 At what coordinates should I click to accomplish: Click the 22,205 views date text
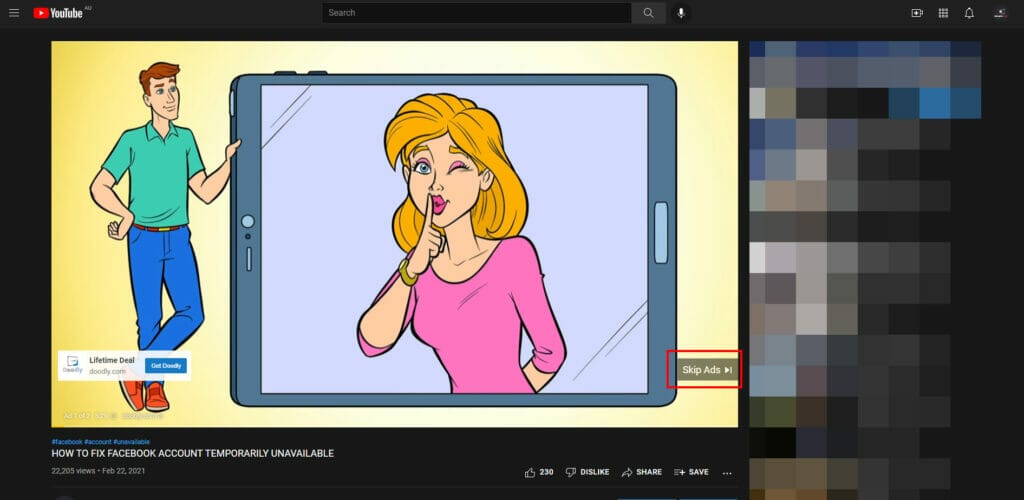[99, 471]
